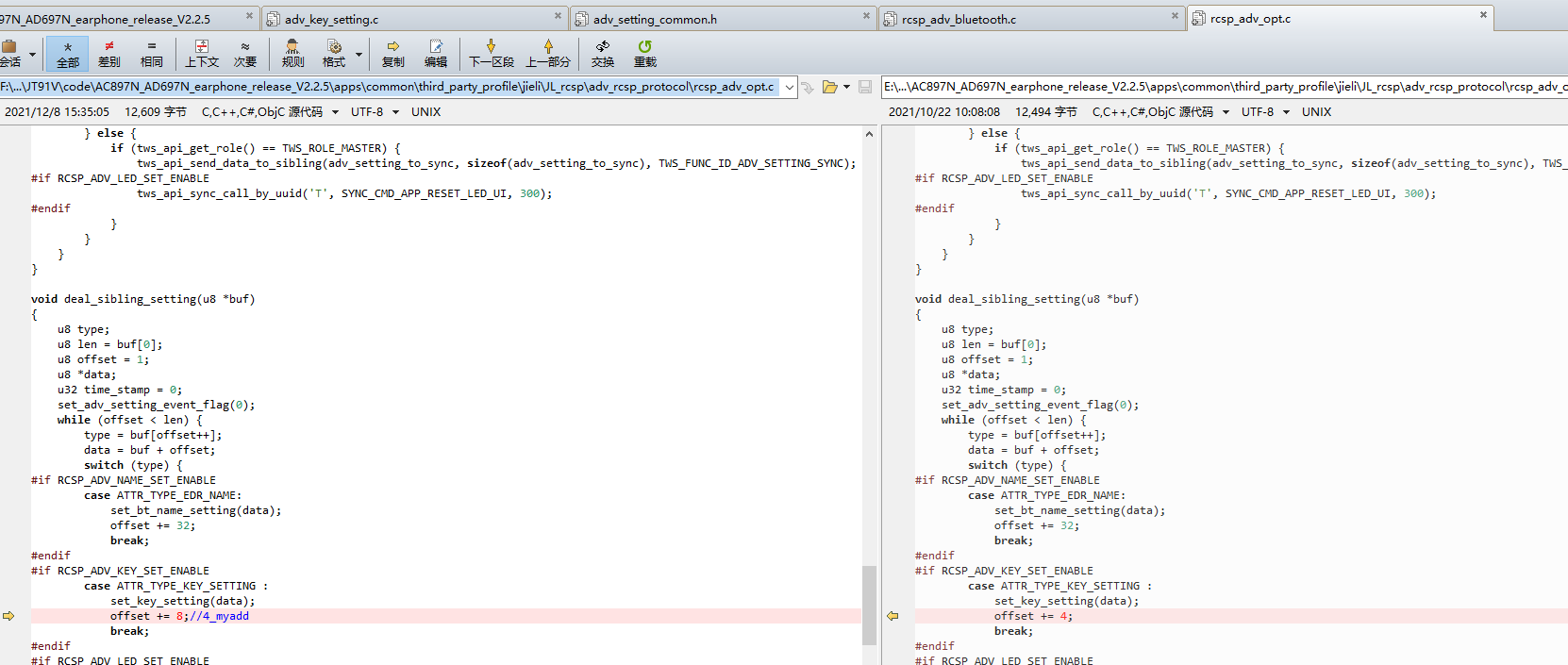Click the 格式 (Format) toolbar icon
The image size is (1568, 665).
coord(334,54)
